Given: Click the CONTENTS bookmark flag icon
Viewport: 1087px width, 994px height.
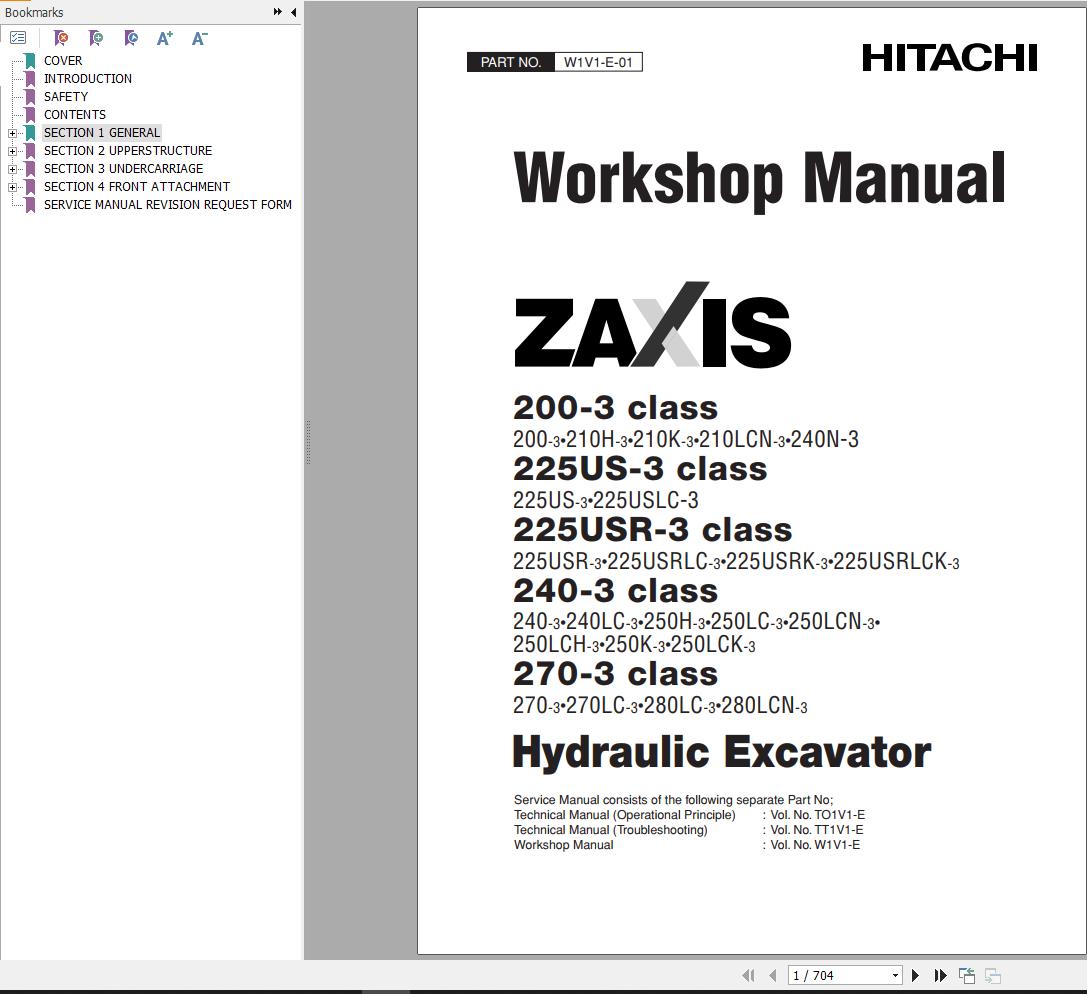Looking at the screenshot, I should (30, 115).
